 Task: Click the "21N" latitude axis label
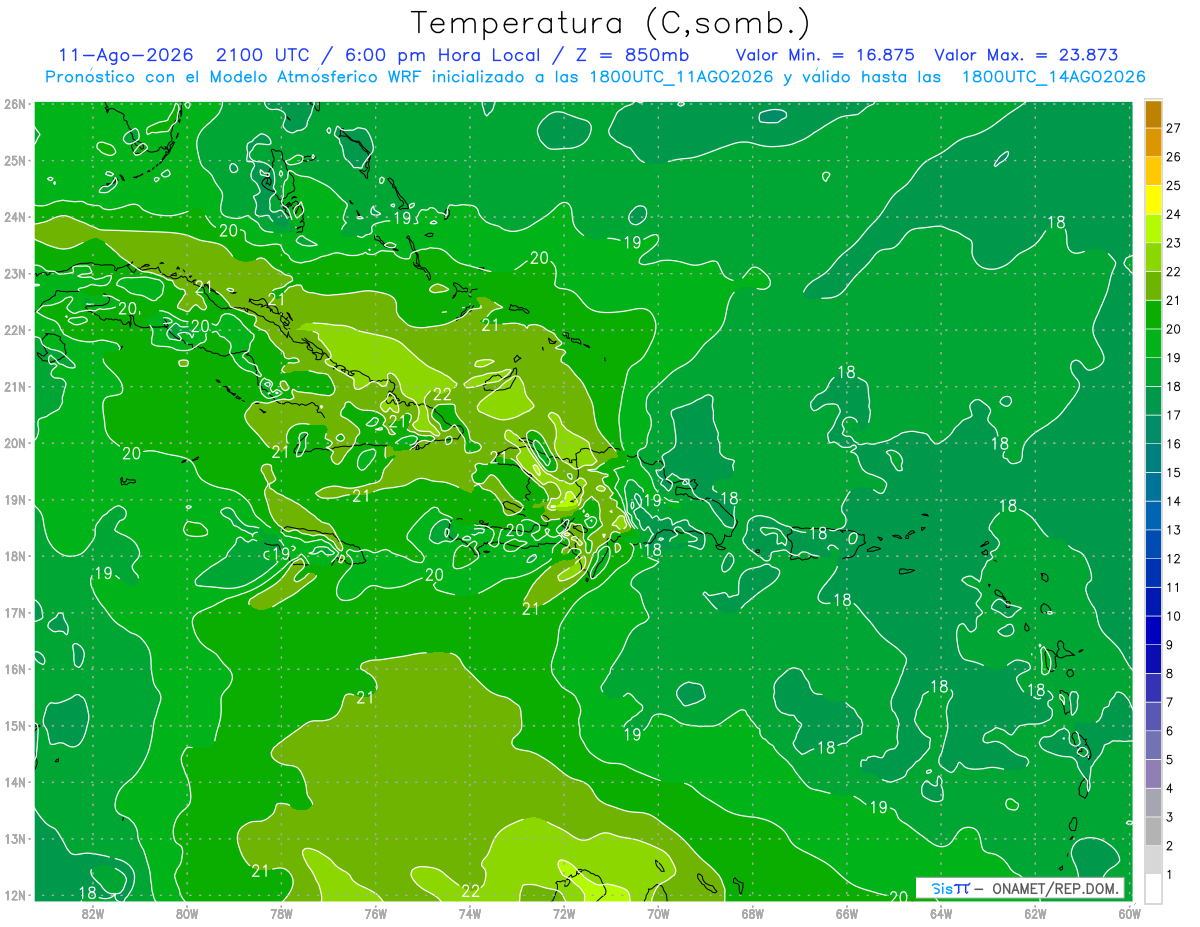[15, 386]
